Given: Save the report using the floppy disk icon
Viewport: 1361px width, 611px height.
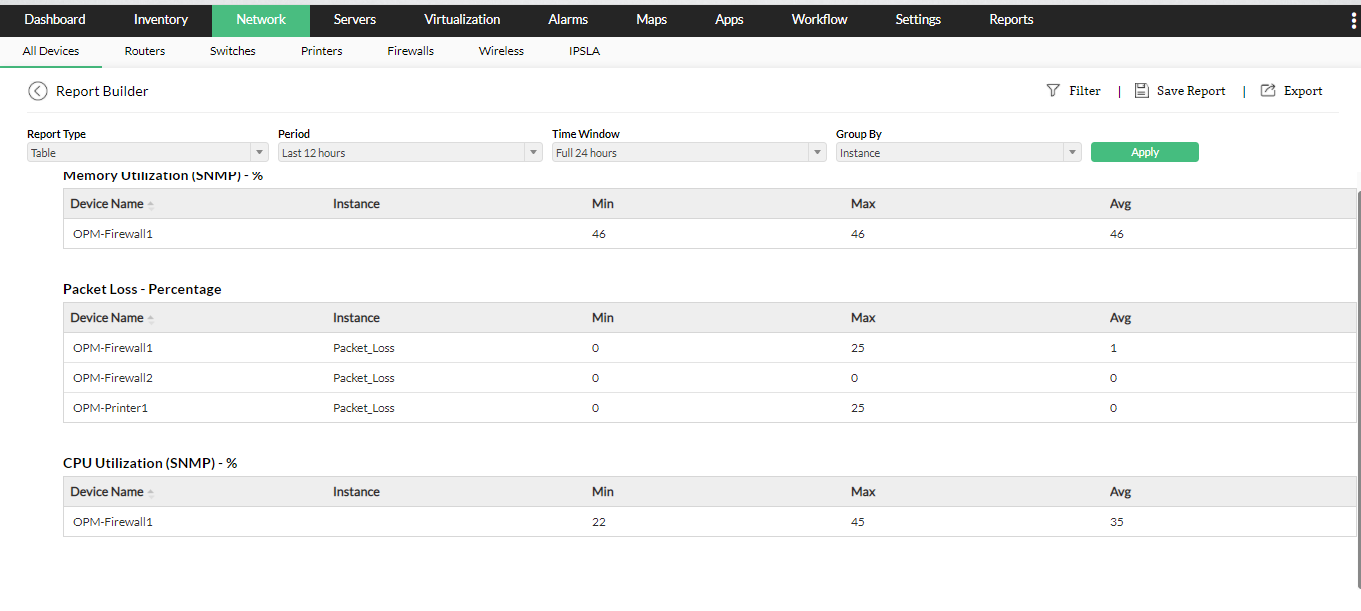Looking at the screenshot, I should pos(1141,90).
